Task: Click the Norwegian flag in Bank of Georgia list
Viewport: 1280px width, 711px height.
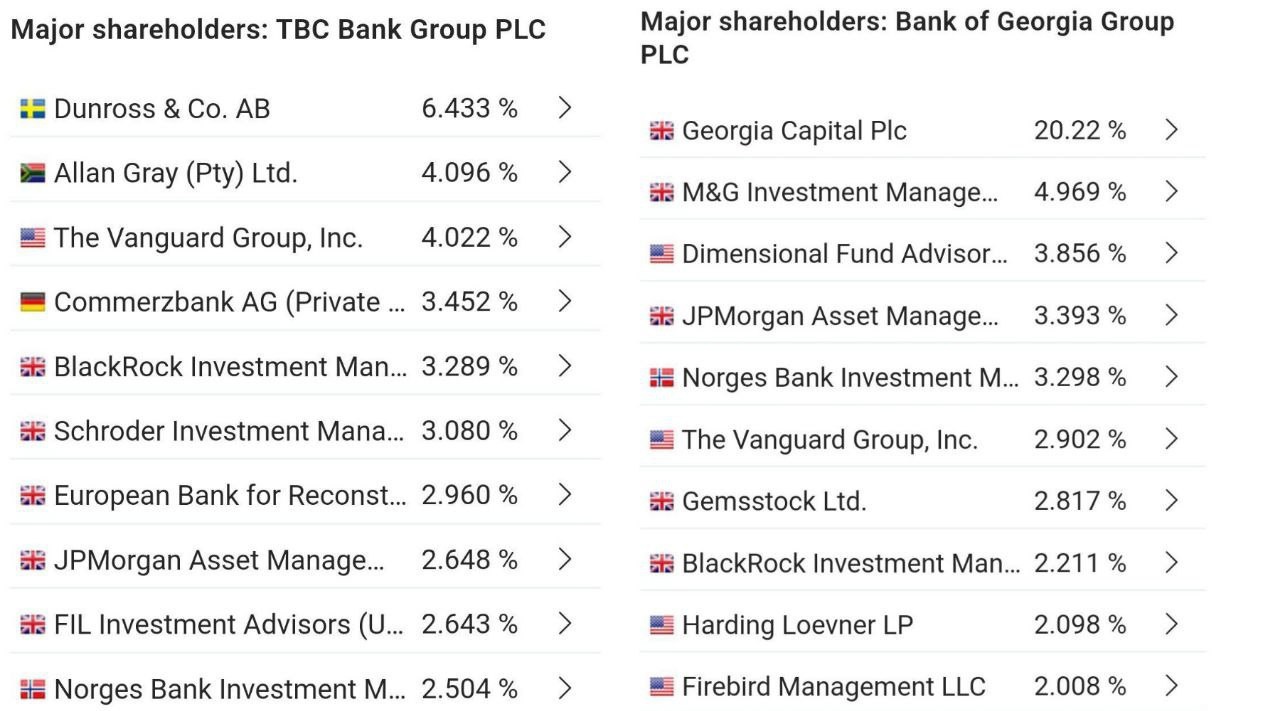Action: tap(661, 378)
